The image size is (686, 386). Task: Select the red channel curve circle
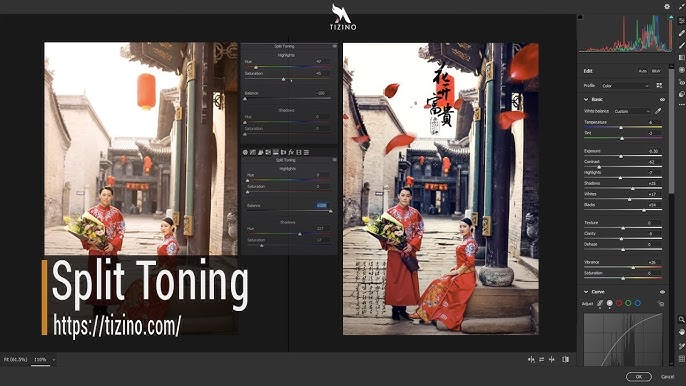click(619, 303)
